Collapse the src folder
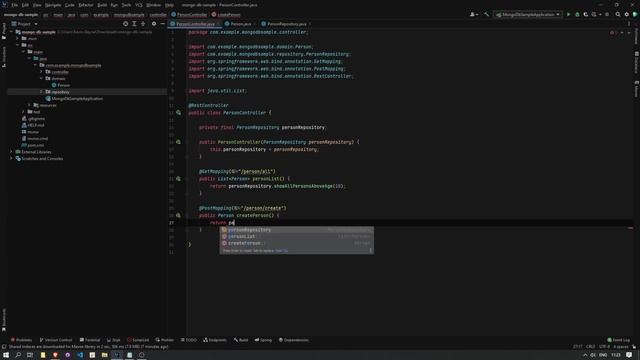The height and width of the screenshot is (360, 640). tap(18, 45)
